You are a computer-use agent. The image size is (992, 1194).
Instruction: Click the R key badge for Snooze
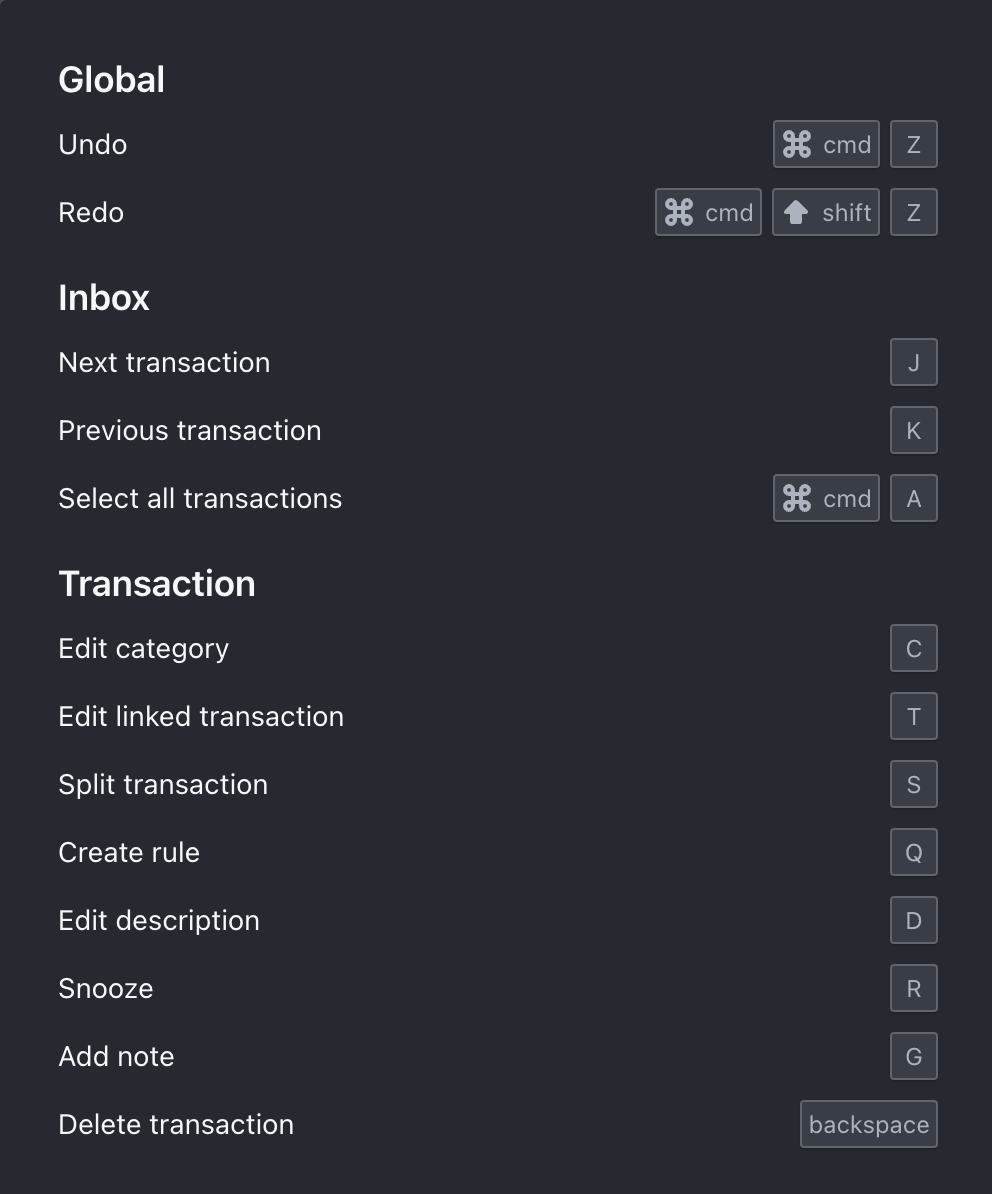click(913, 988)
